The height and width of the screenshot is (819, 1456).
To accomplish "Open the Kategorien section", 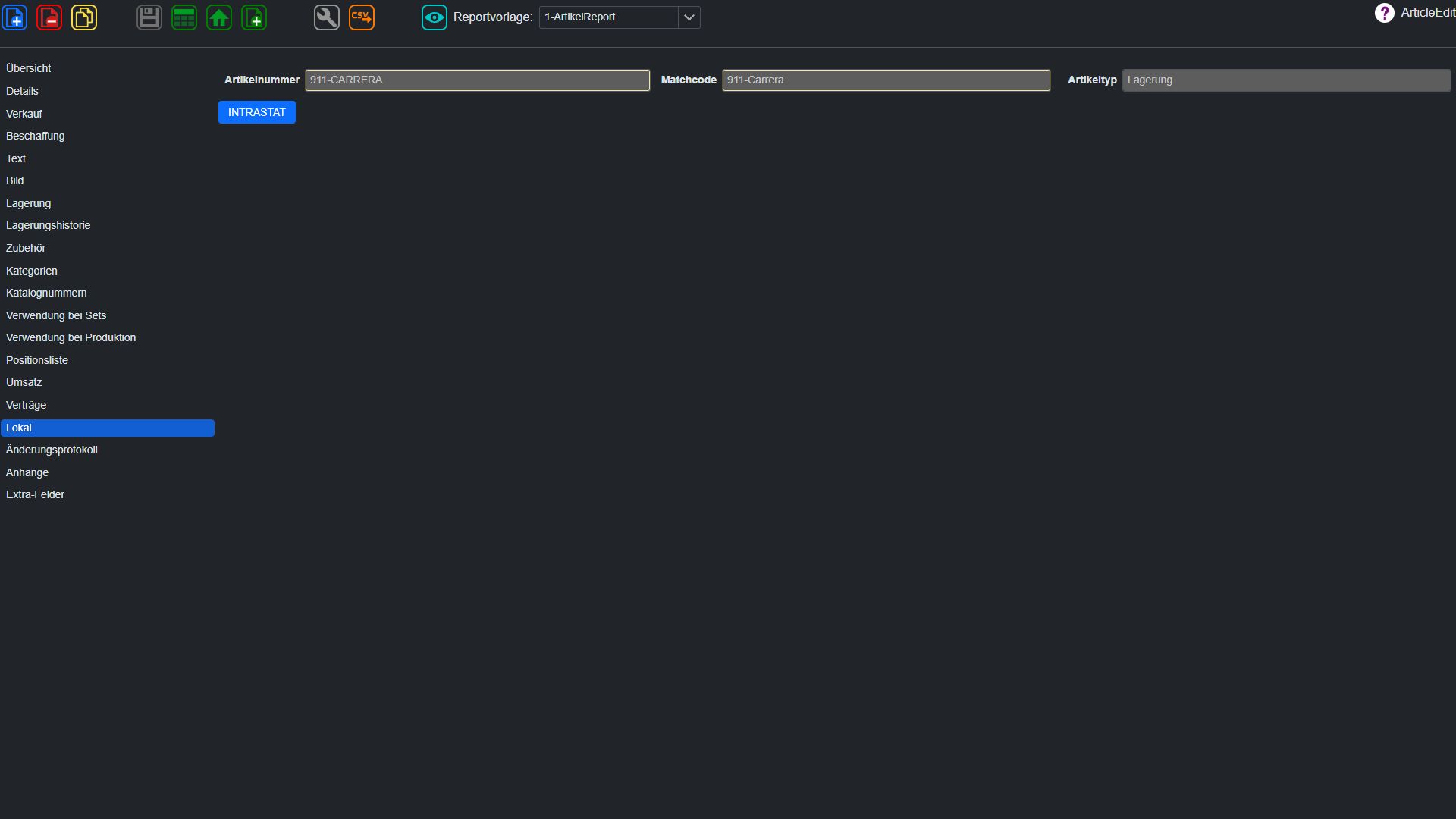I will [108, 271].
